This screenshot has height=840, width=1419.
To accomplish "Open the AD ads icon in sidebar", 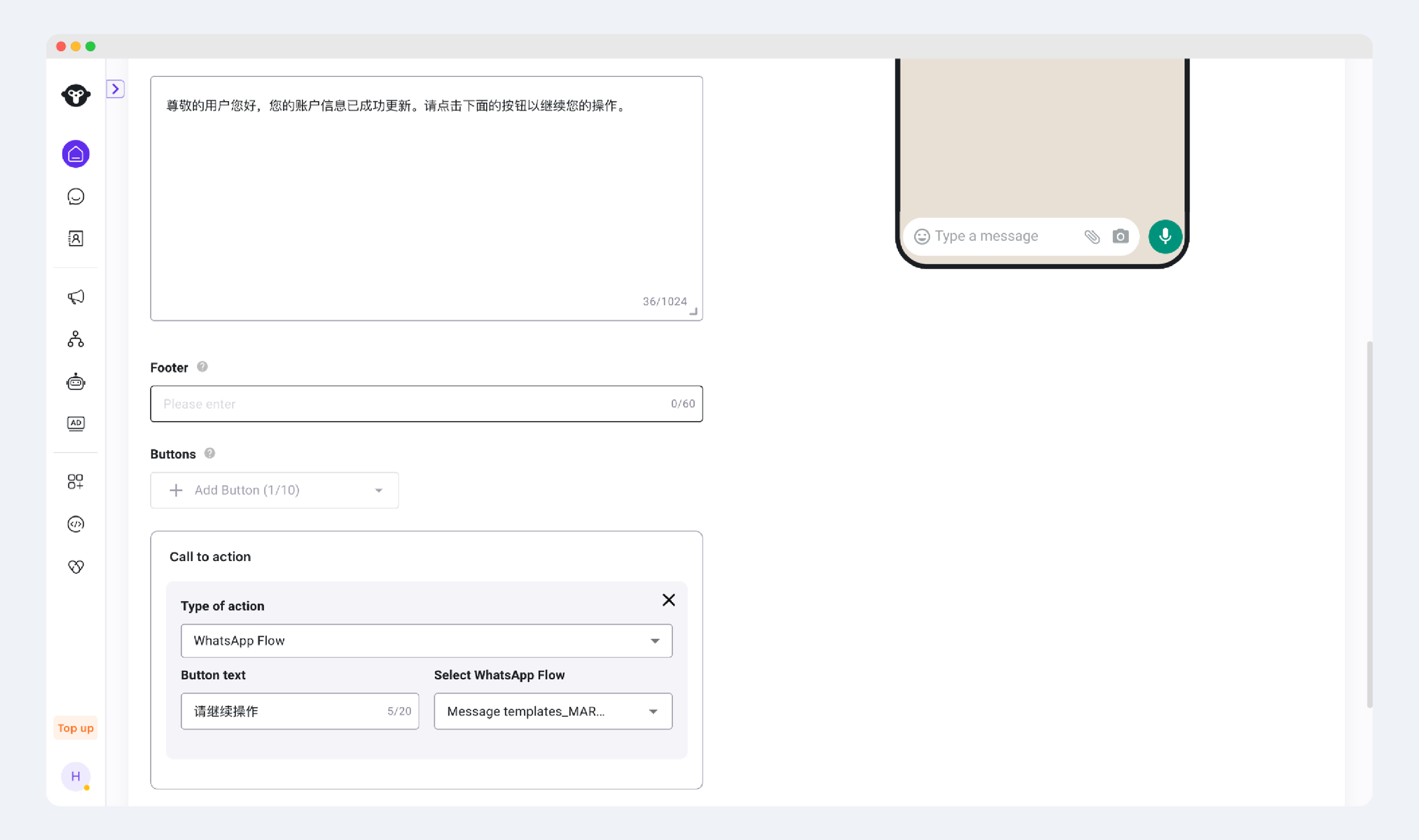I will (76, 423).
